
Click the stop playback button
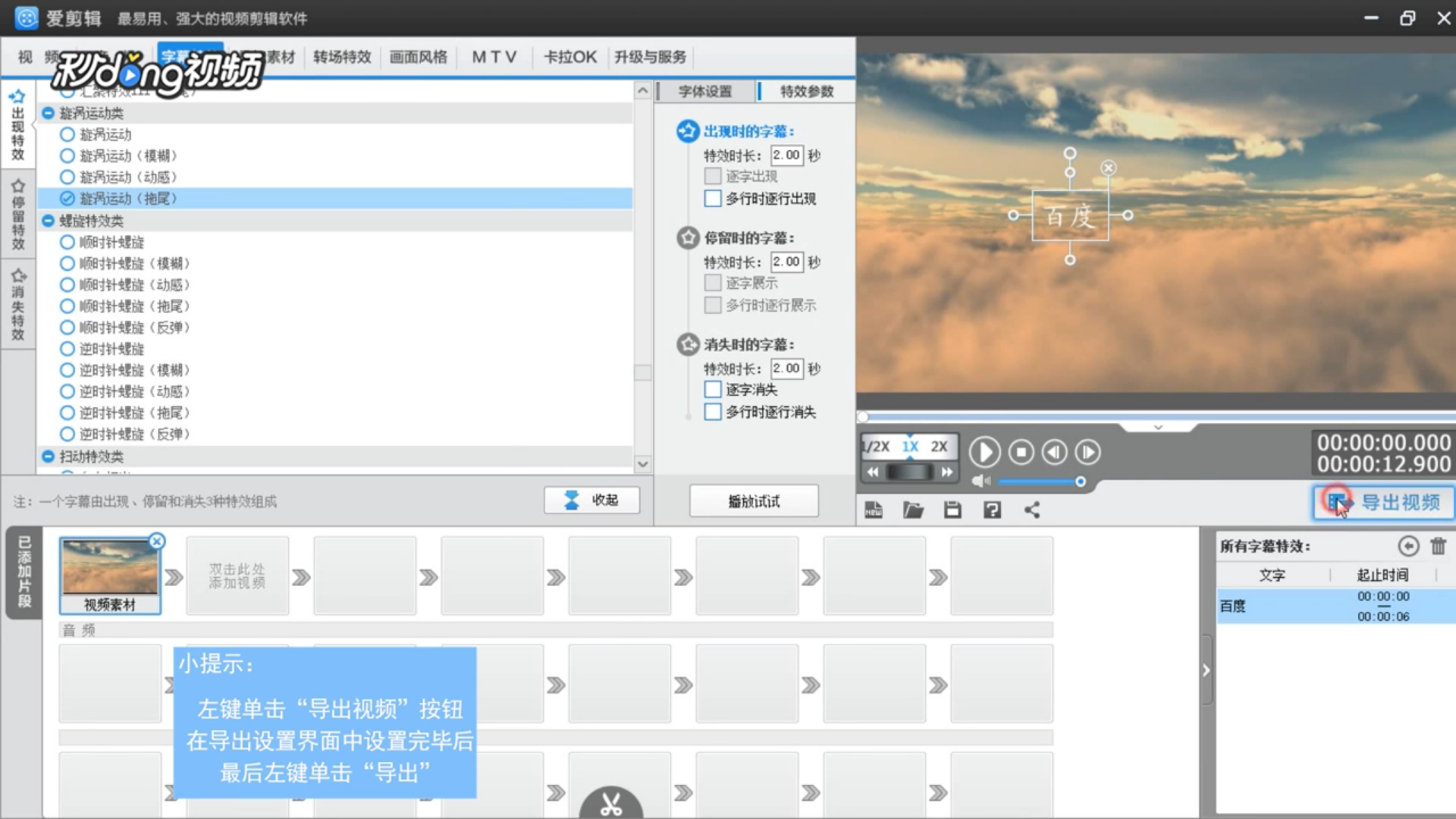1021,453
